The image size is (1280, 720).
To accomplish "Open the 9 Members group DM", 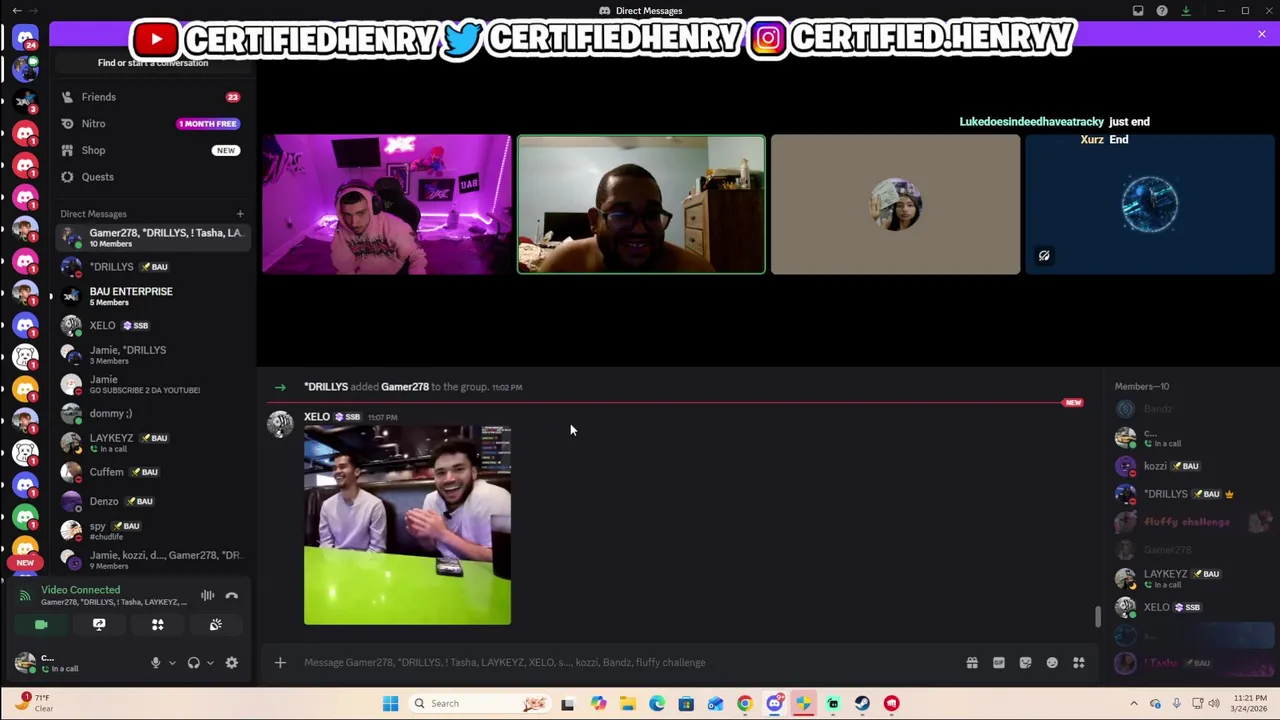I will click(x=152, y=560).
